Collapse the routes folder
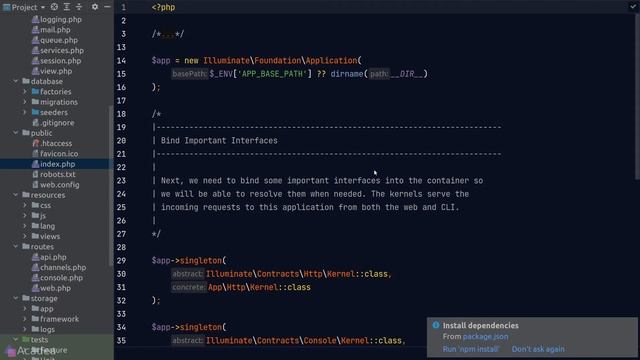This screenshot has height=360, width=640. click(16, 247)
